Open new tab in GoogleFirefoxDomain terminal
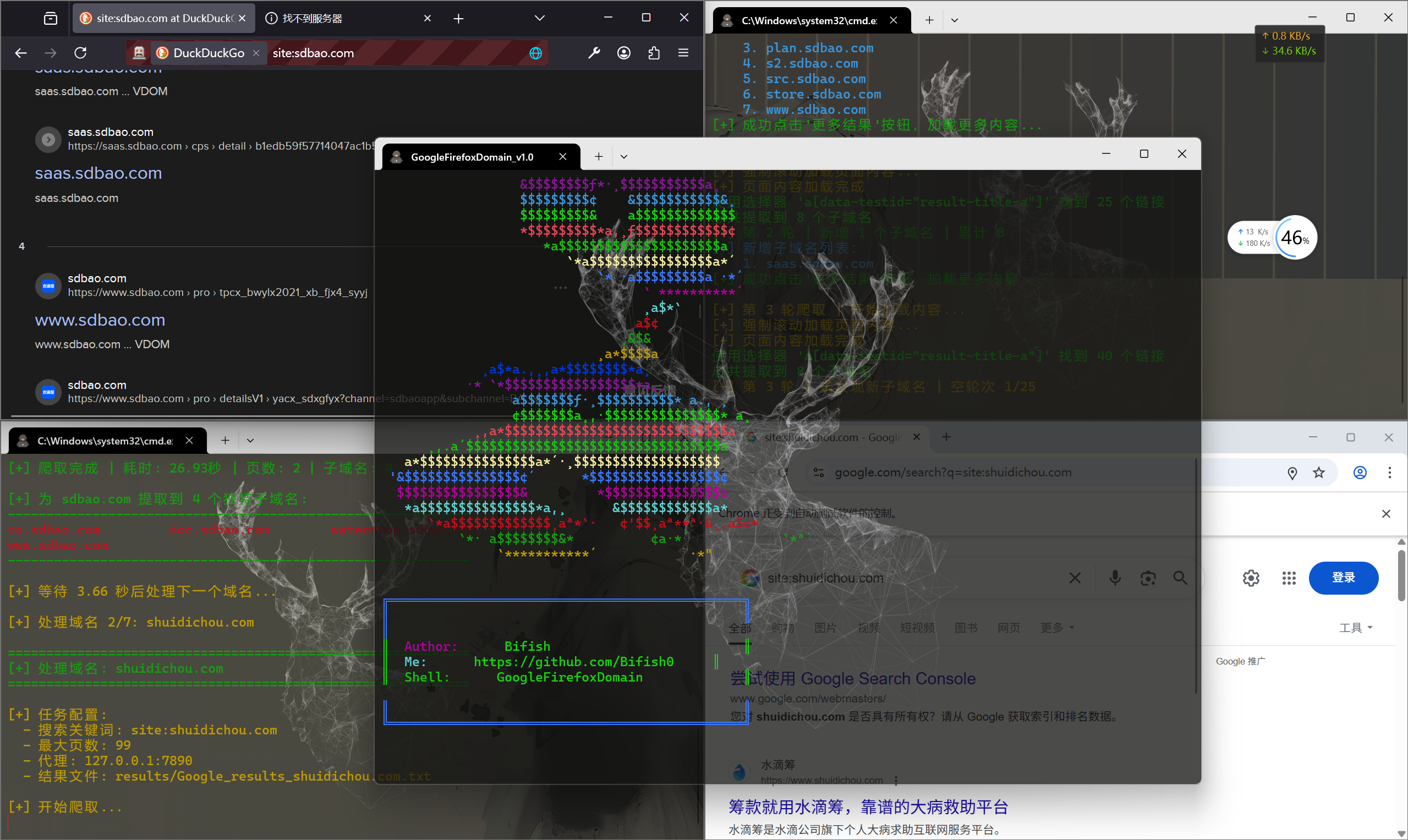The width and height of the screenshot is (1408, 840). (x=599, y=157)
